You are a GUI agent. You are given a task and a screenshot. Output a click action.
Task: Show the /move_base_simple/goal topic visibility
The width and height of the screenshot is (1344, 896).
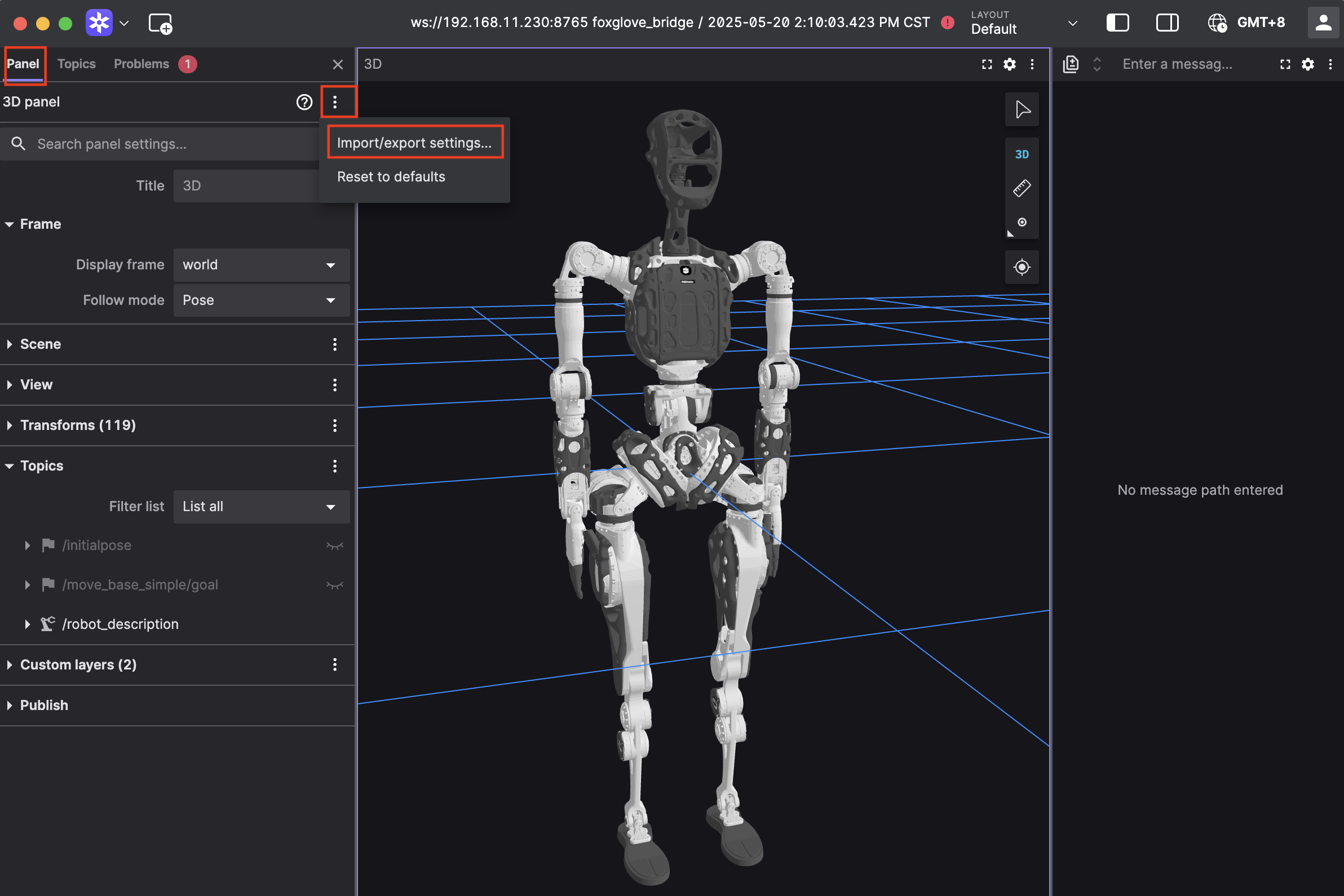point(334,585)
